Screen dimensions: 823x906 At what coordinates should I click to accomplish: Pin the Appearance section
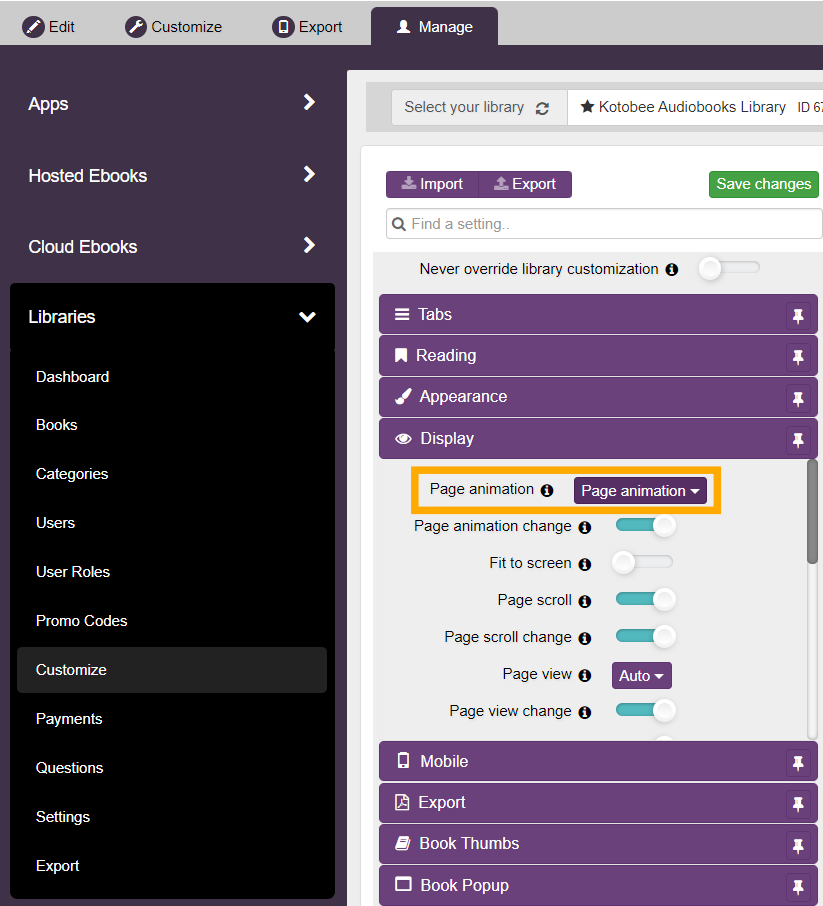798,399
